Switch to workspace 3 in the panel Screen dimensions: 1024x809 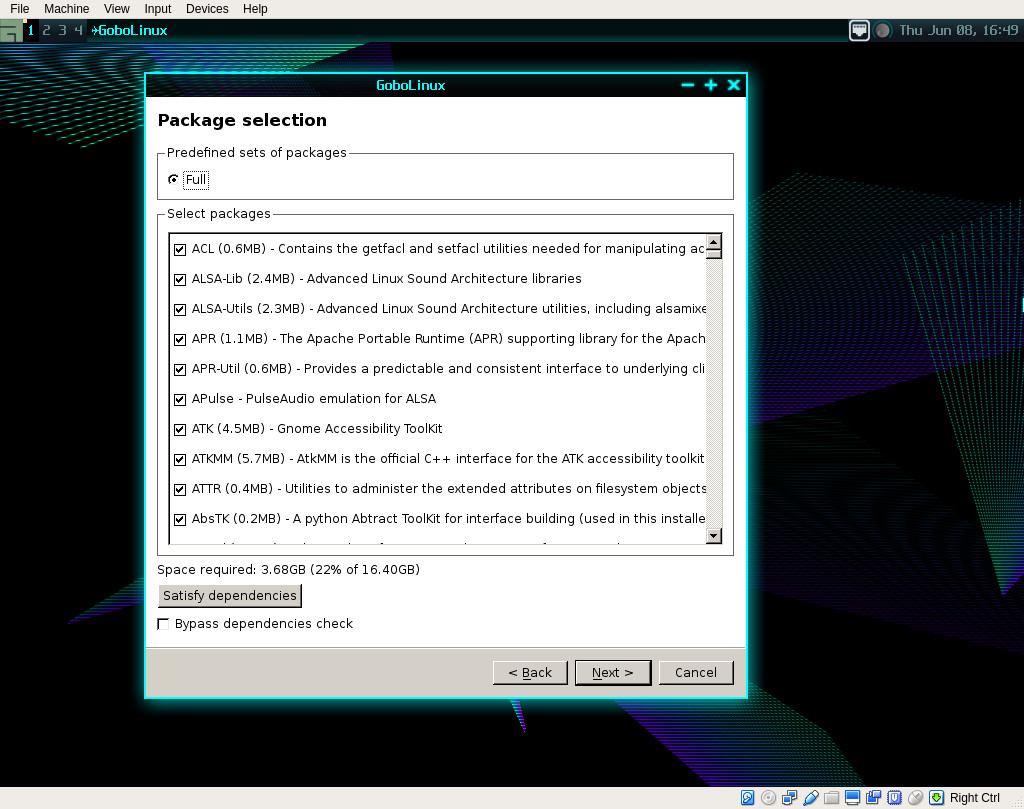tap(62, 30)
